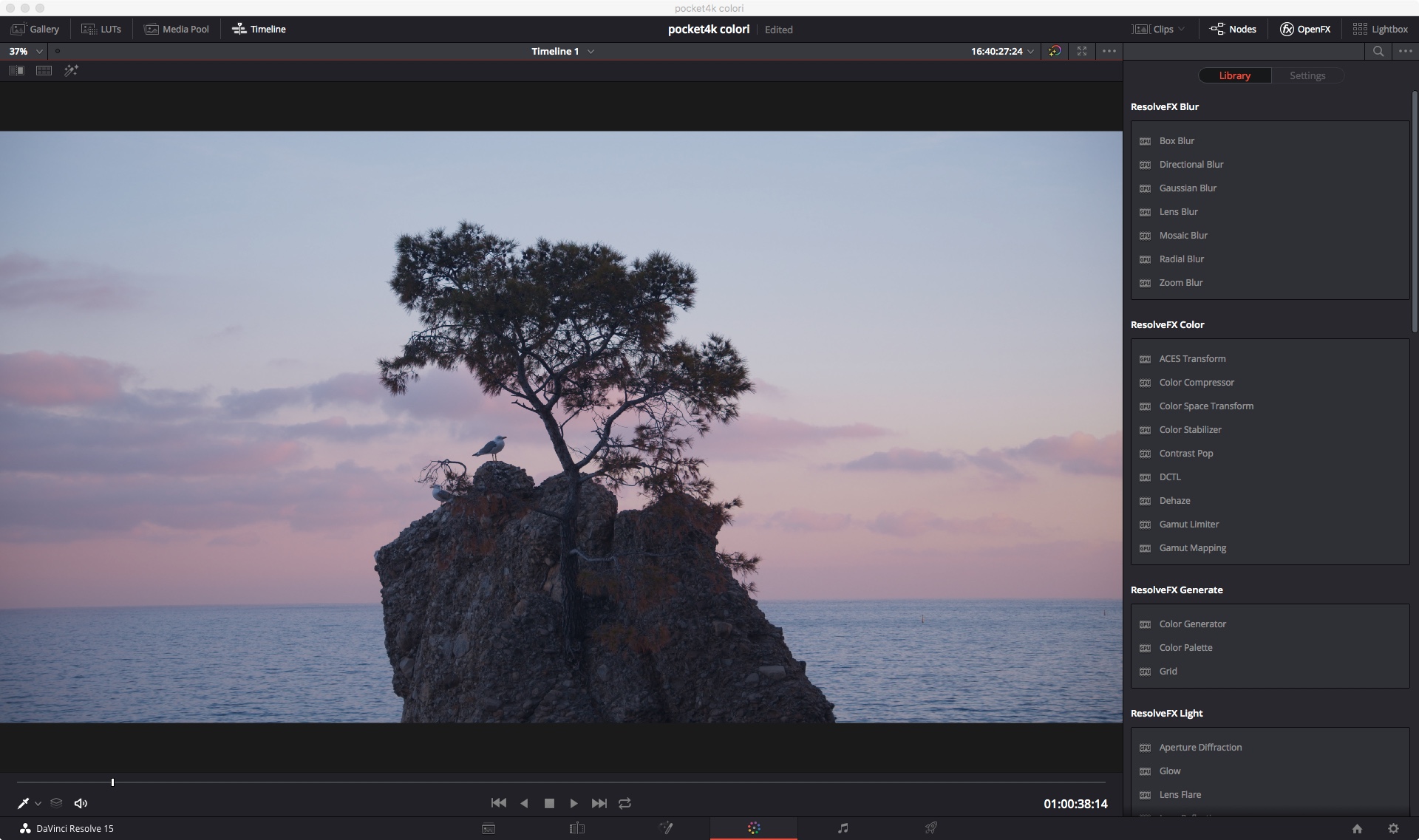Select the qualifier eyedropper tool
The width and height of the screenshot is (1419, 840).
pyautogui.click(x=23, y=803)
